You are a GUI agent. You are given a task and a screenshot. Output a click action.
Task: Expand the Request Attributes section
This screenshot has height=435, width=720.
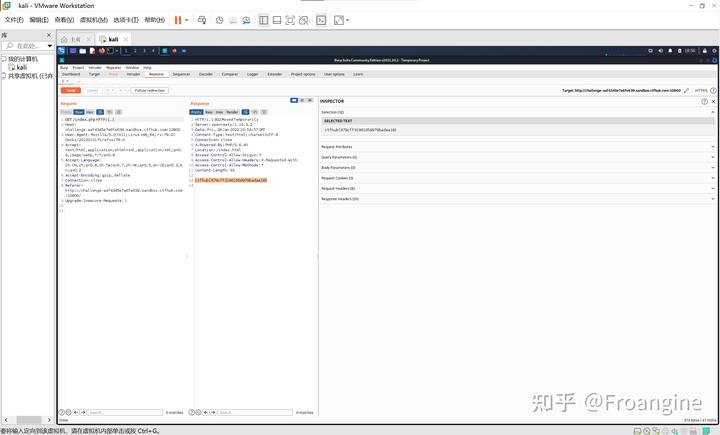point(518,147)
